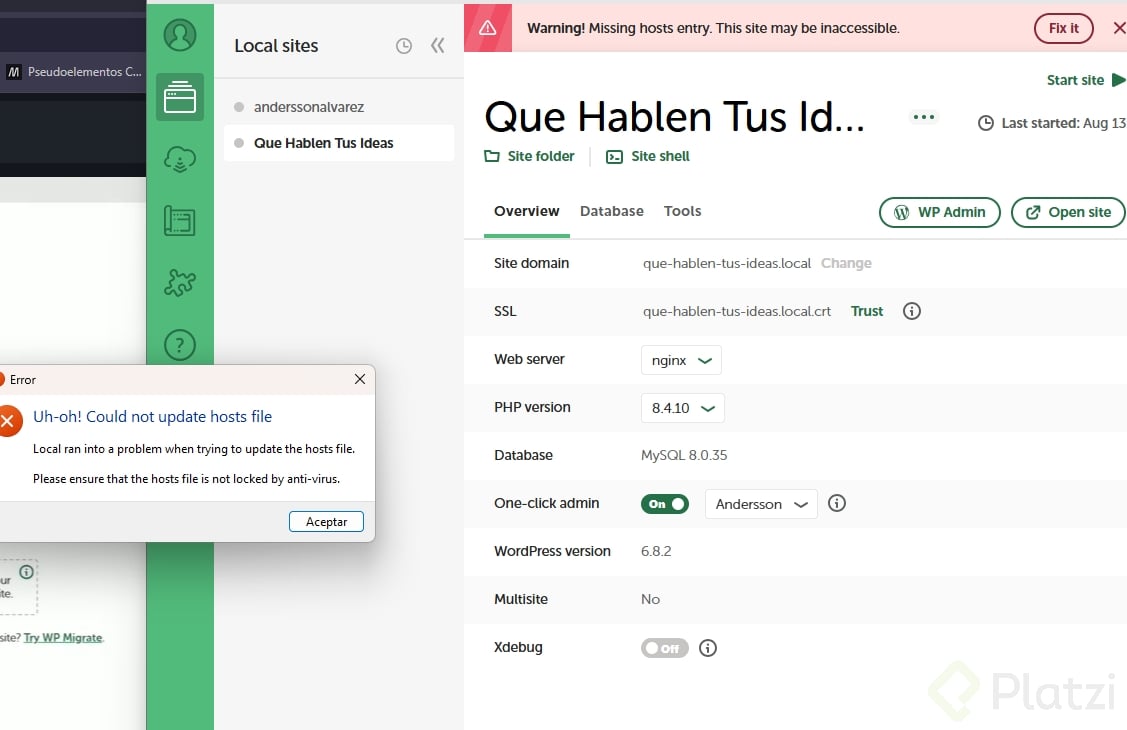Click the recent sites clock icon

(404, 46)
